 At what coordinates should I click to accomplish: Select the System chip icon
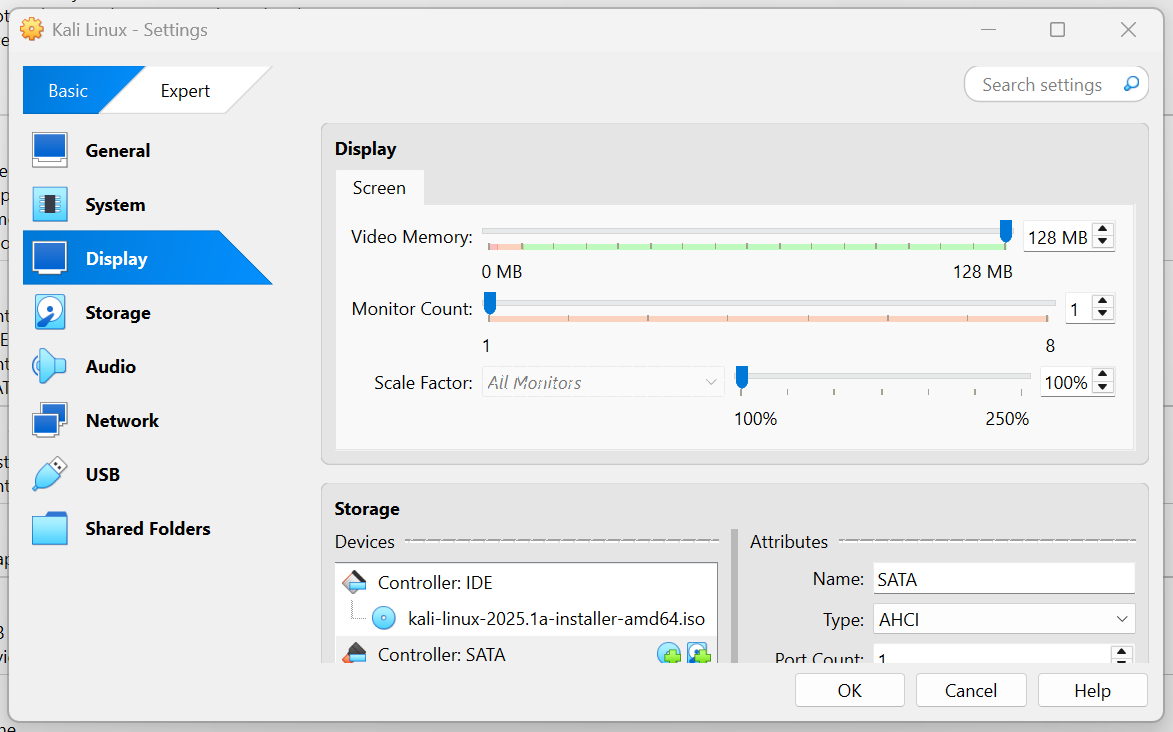tap(49, 204)
